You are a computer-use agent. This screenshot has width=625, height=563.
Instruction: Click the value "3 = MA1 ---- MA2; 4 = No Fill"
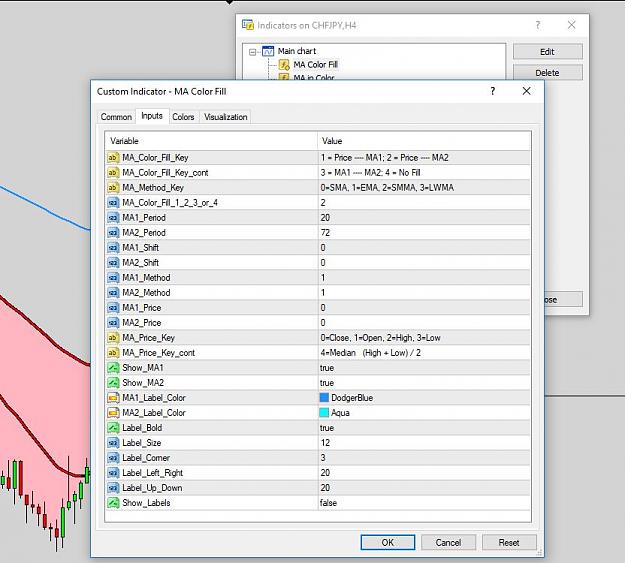click(x=370, y=173)
